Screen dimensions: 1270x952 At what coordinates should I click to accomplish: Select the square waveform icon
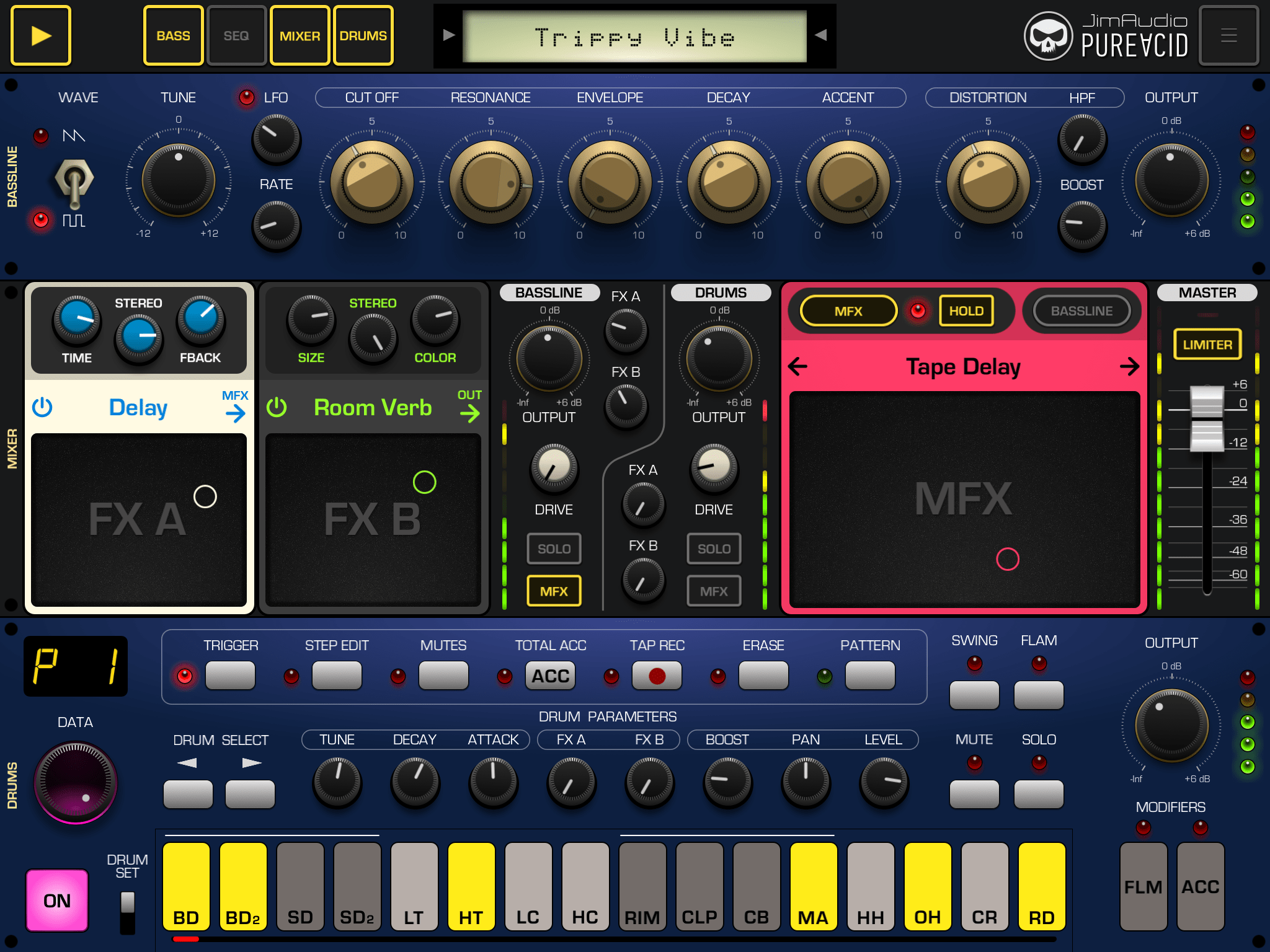pos(74,220)
